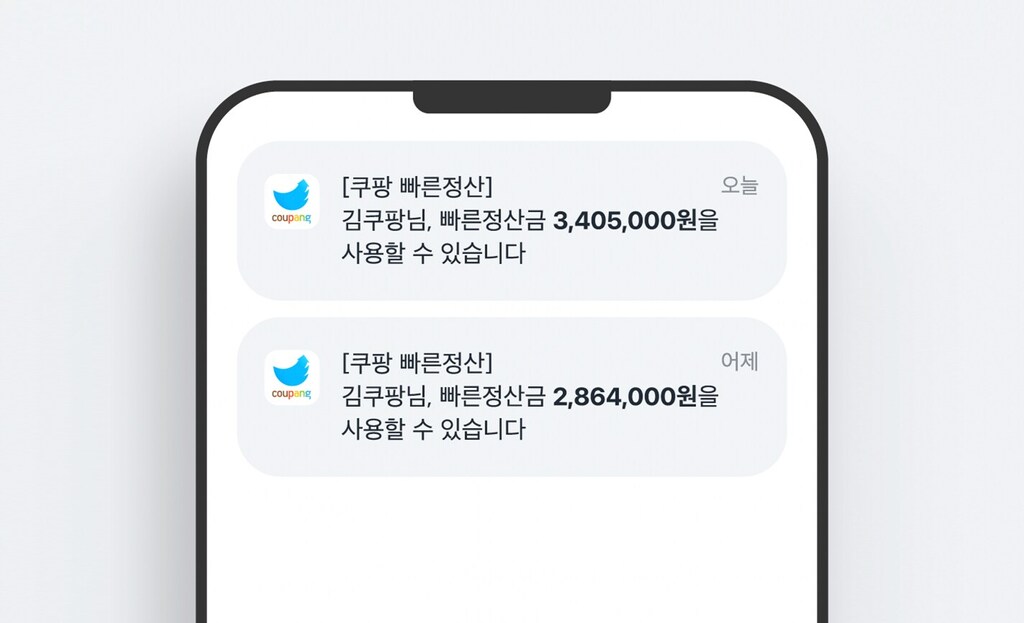Screen dimensions: 1024x623
Task: Tap the blank white screen area below the notifications
Action: (512, 550)
